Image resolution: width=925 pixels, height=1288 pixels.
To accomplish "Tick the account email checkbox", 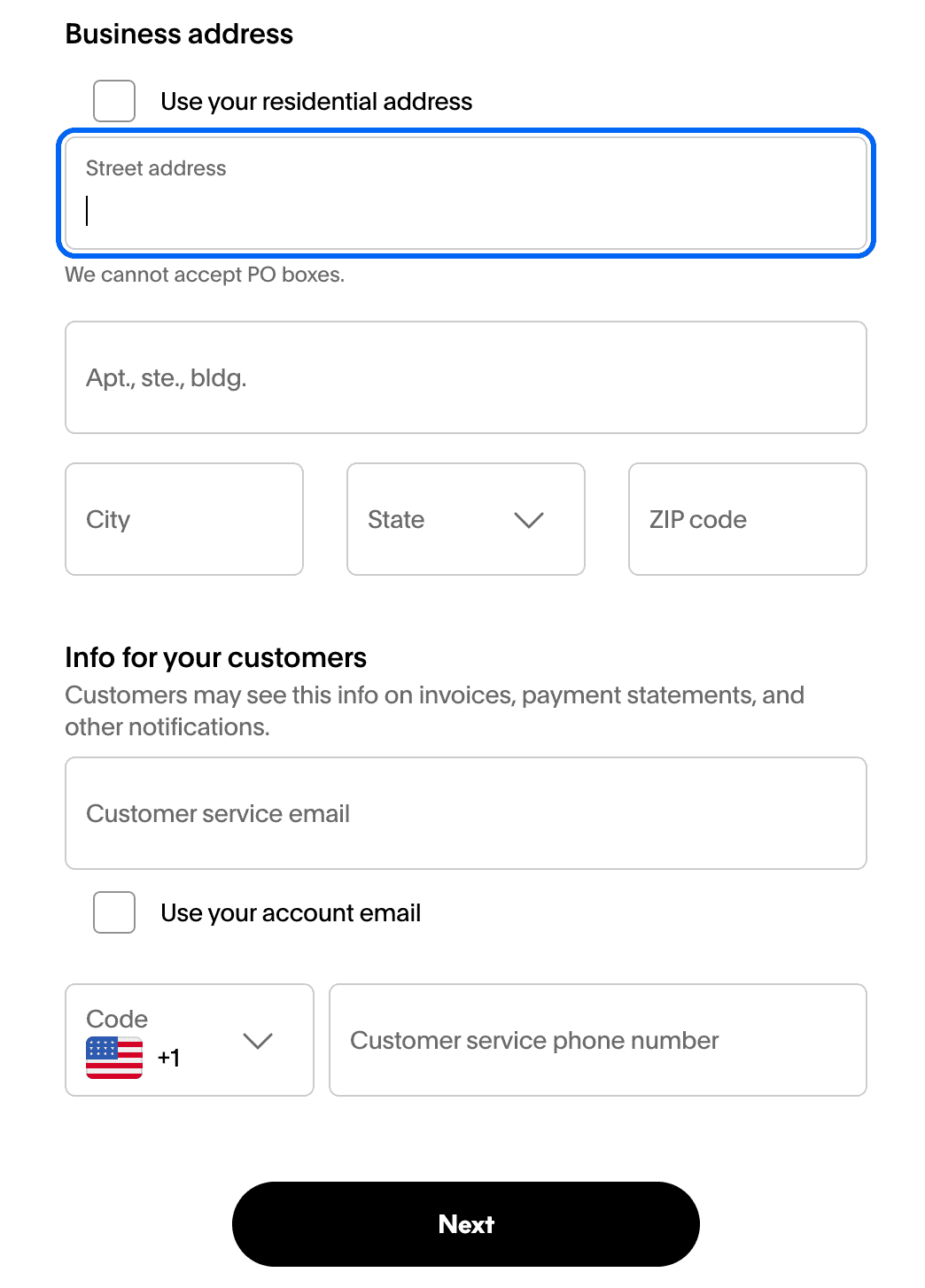I will click(x=114, y=912).
